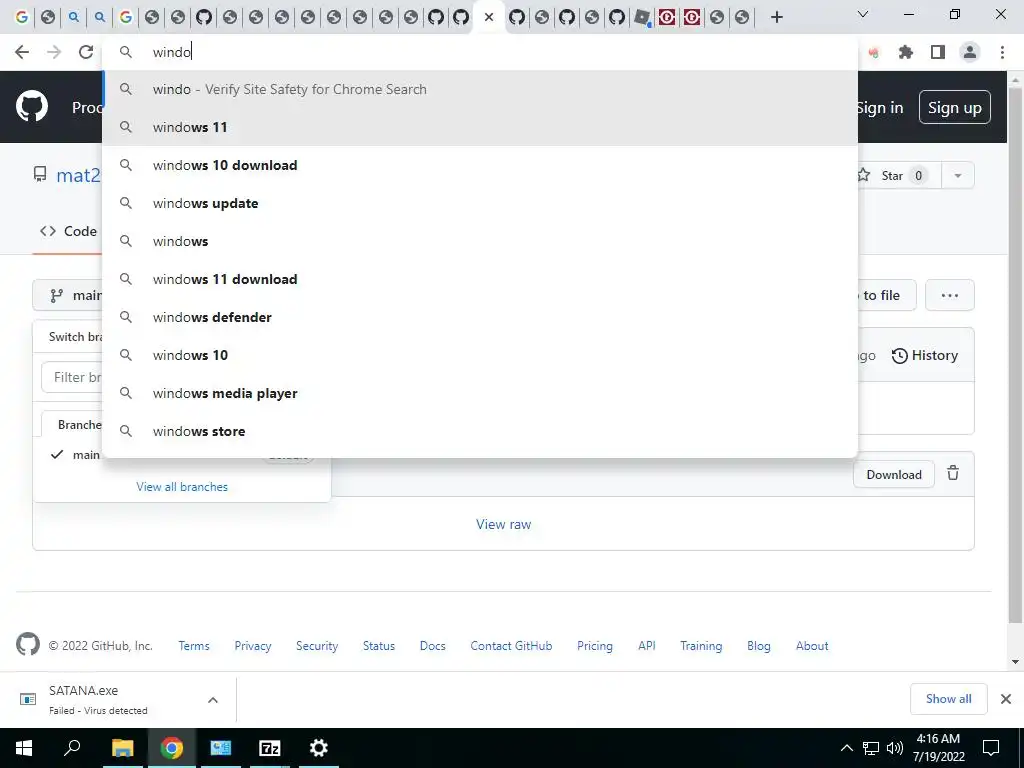The width and height of the screenshot is (1024, 768).
Task: Click the page vertical scrollbar
Action: (x=1015, y=353)
